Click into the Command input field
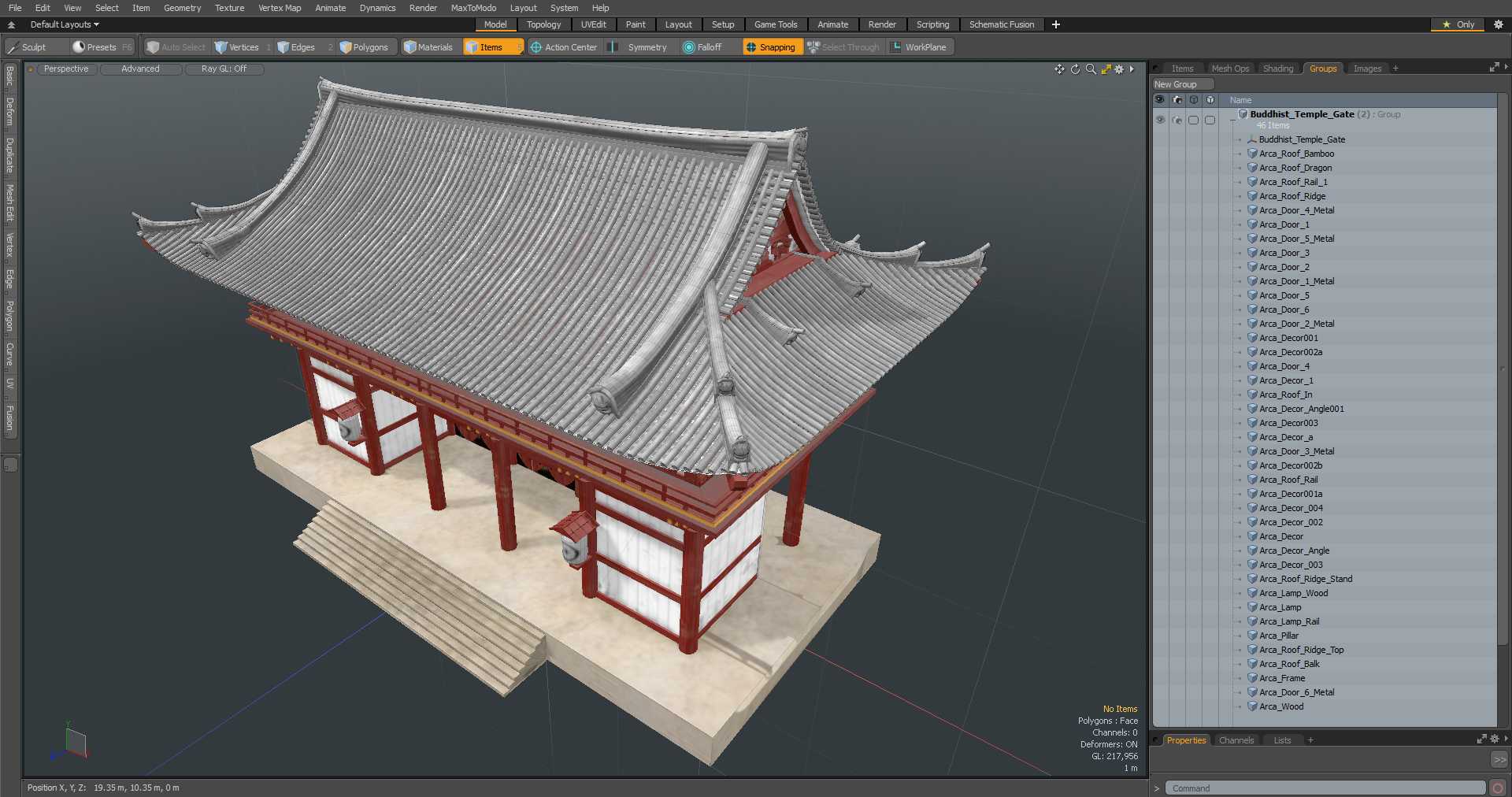The height and width of the screenshot is (797, 1512). click(1325, 788)
